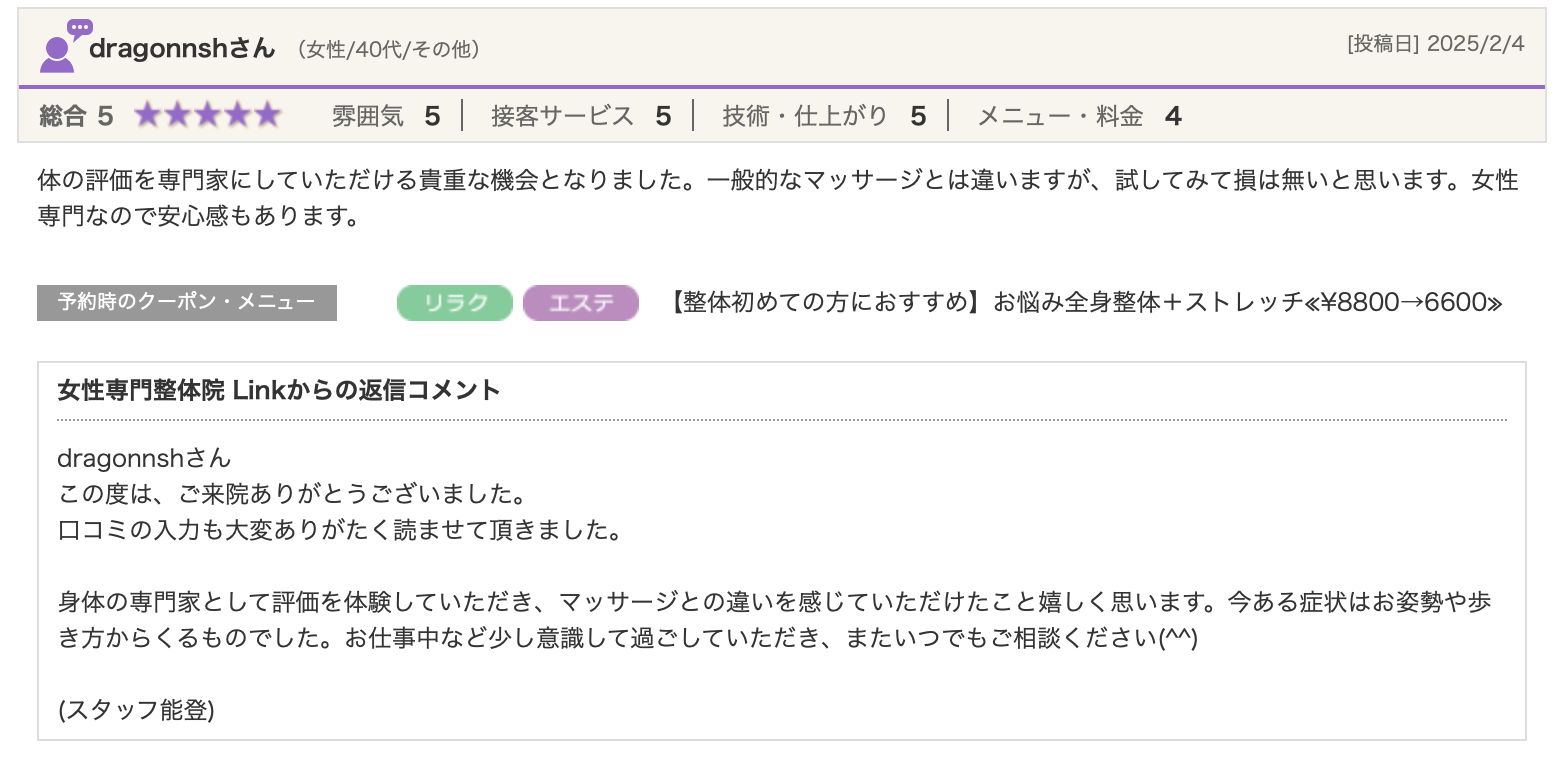Select the 技術・仕上がり rating item
This screenshot has height=769, width=1564.
pos(824,117)
